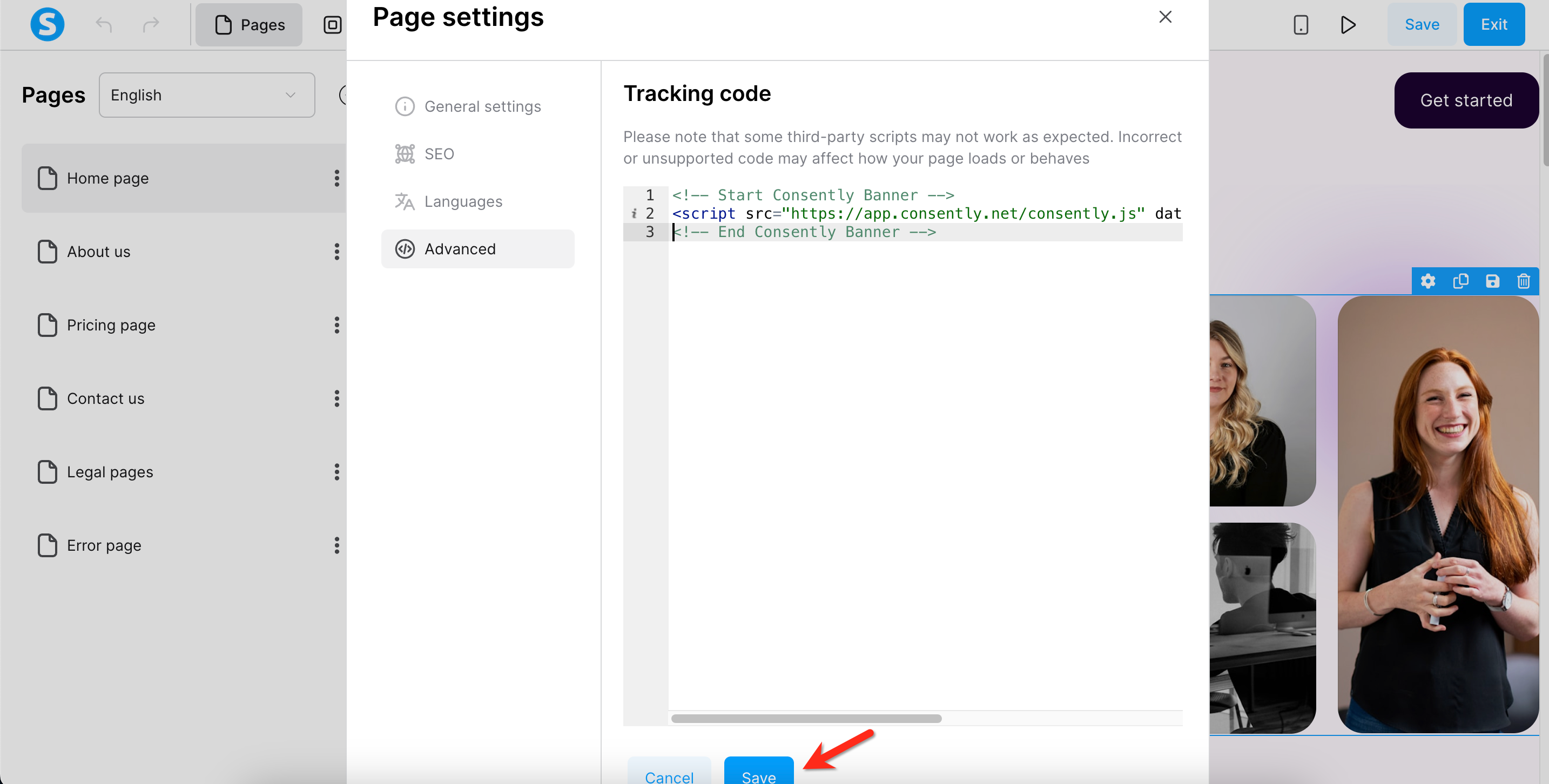Delete block using trash icon
The width and height of the screenshot is (1549, 784).
point(1523,281)
